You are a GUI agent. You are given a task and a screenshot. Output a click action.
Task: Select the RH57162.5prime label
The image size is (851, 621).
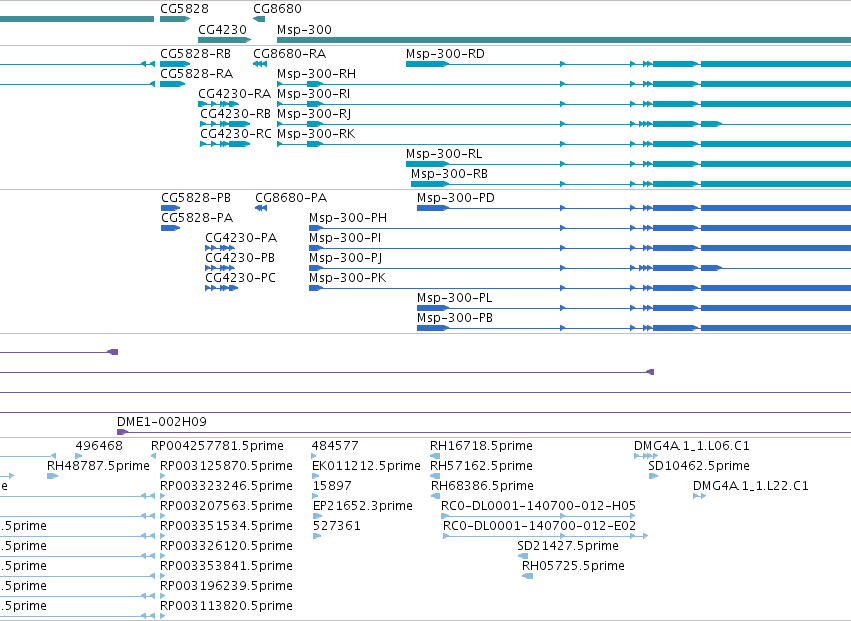click(x=481, y=466)
